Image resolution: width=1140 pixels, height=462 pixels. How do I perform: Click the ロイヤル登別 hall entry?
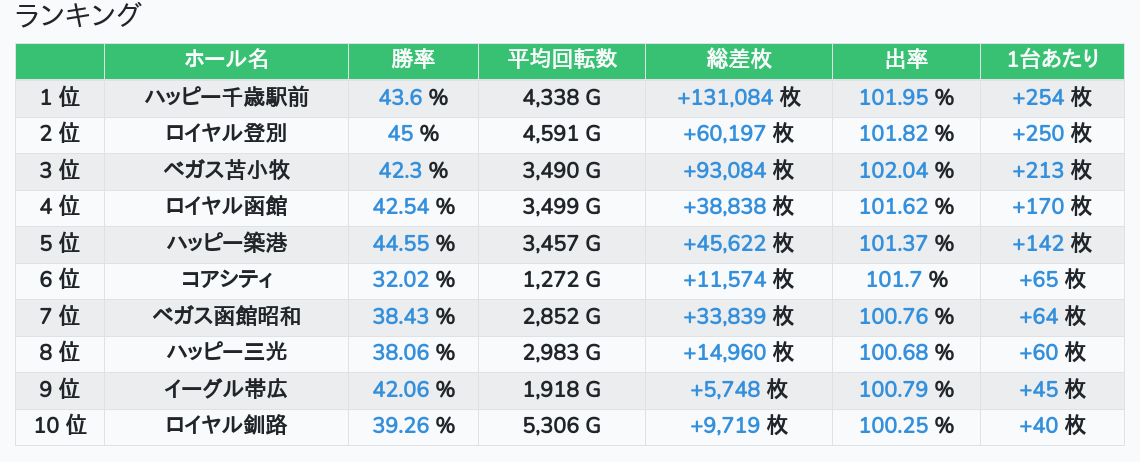226,134
